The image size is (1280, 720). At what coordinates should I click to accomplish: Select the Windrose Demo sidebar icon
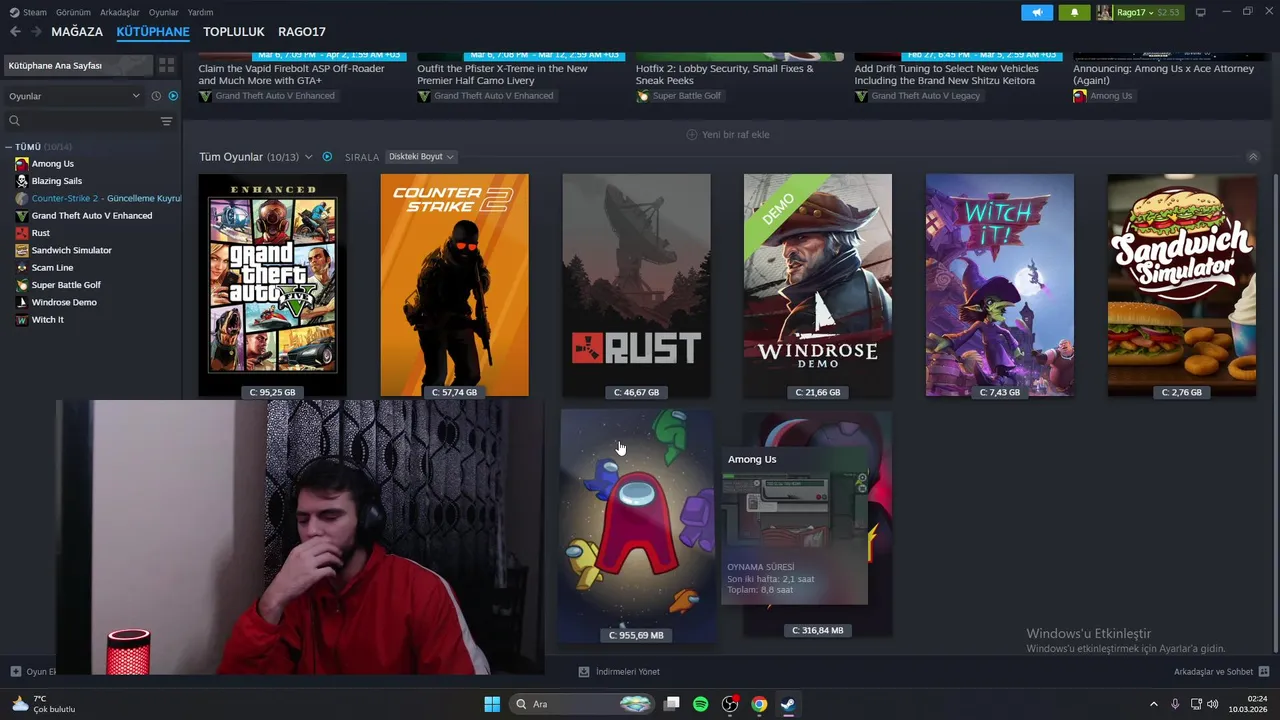tap(22, 302)
